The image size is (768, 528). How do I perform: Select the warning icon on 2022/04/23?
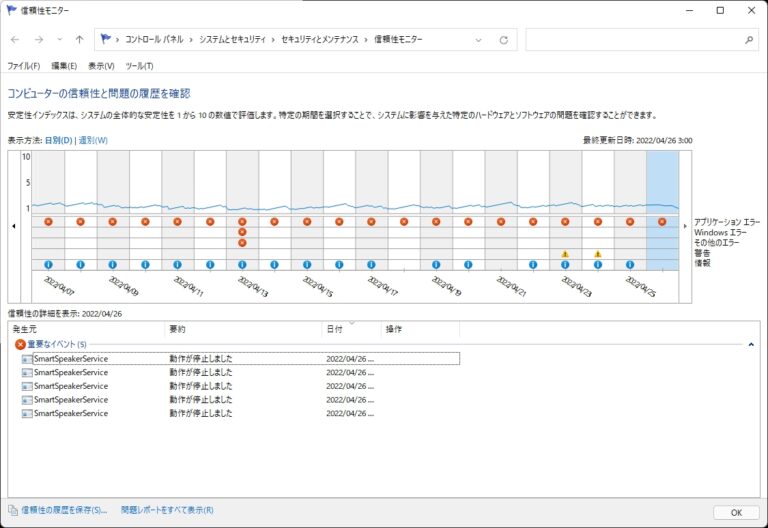565,254
